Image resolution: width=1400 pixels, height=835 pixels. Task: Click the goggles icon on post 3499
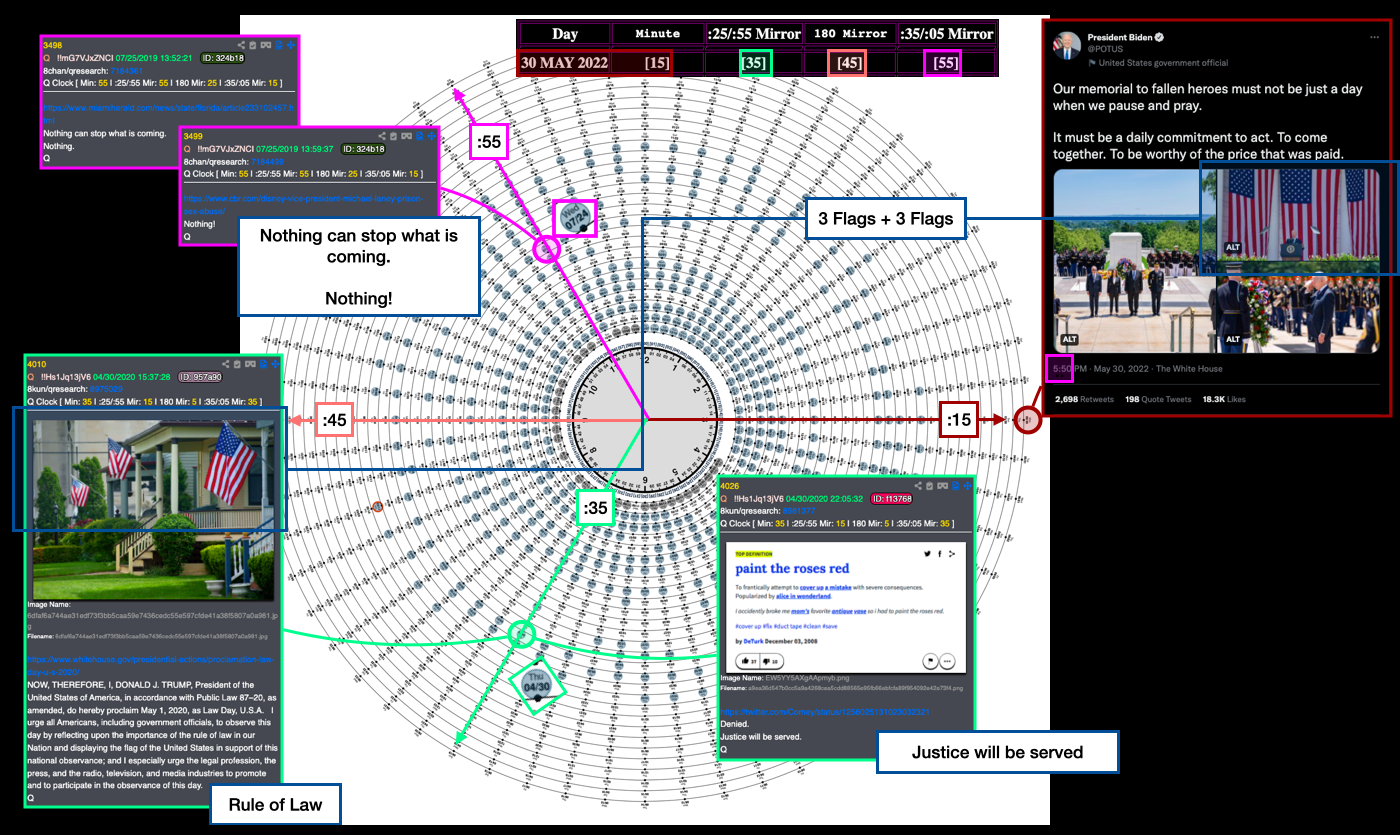coord(406,136)
